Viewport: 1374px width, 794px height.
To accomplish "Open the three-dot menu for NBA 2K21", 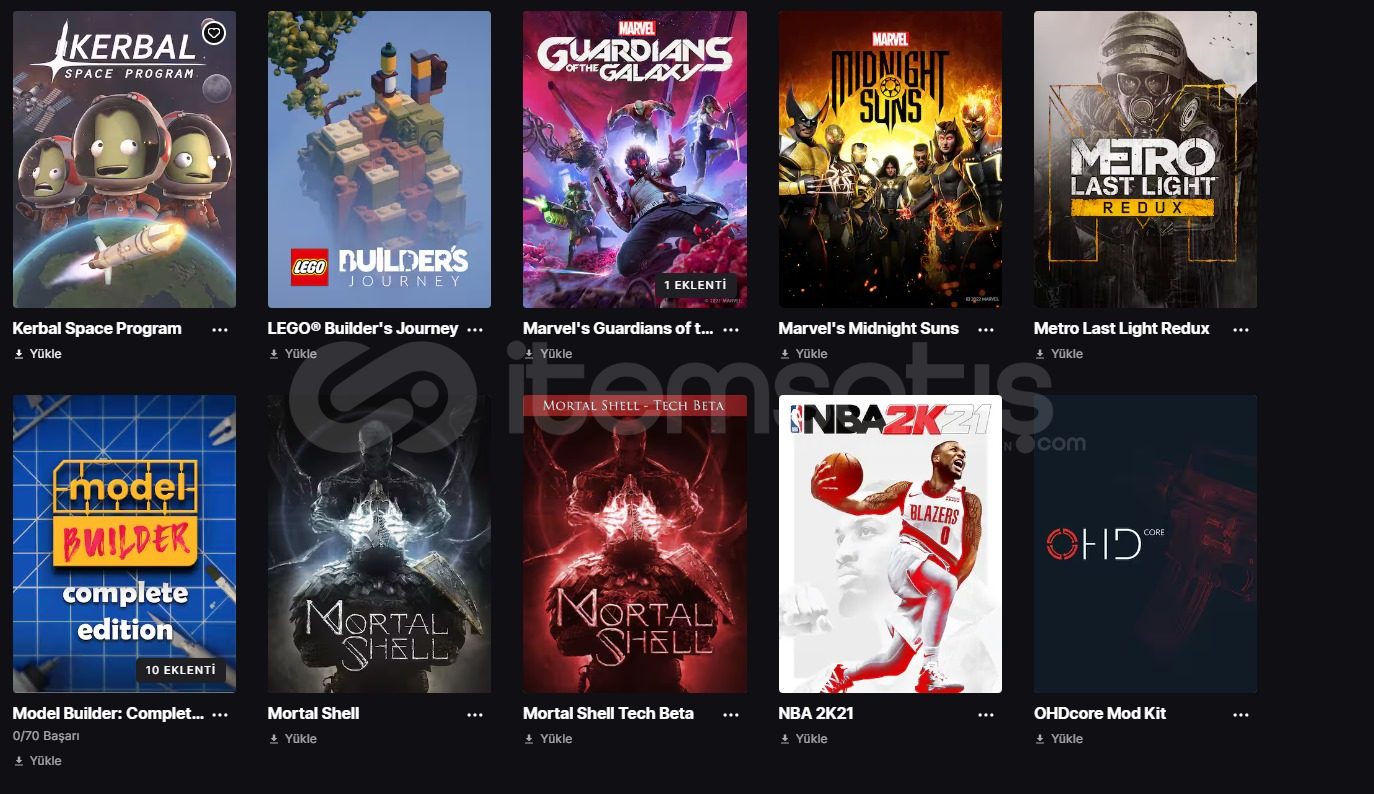I will coord(986,714).
